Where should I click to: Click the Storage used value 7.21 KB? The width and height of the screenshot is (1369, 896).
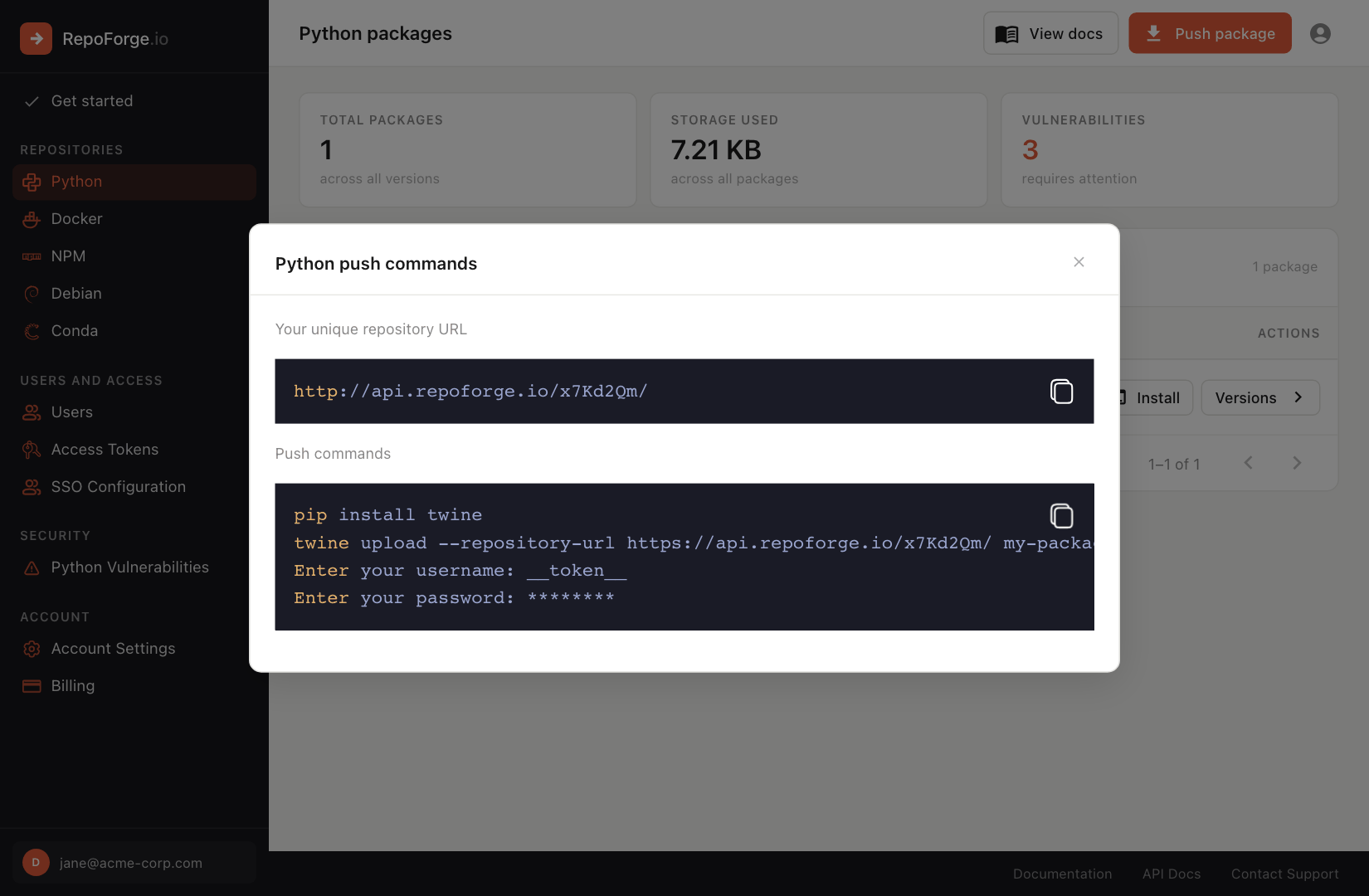point(716,150)
